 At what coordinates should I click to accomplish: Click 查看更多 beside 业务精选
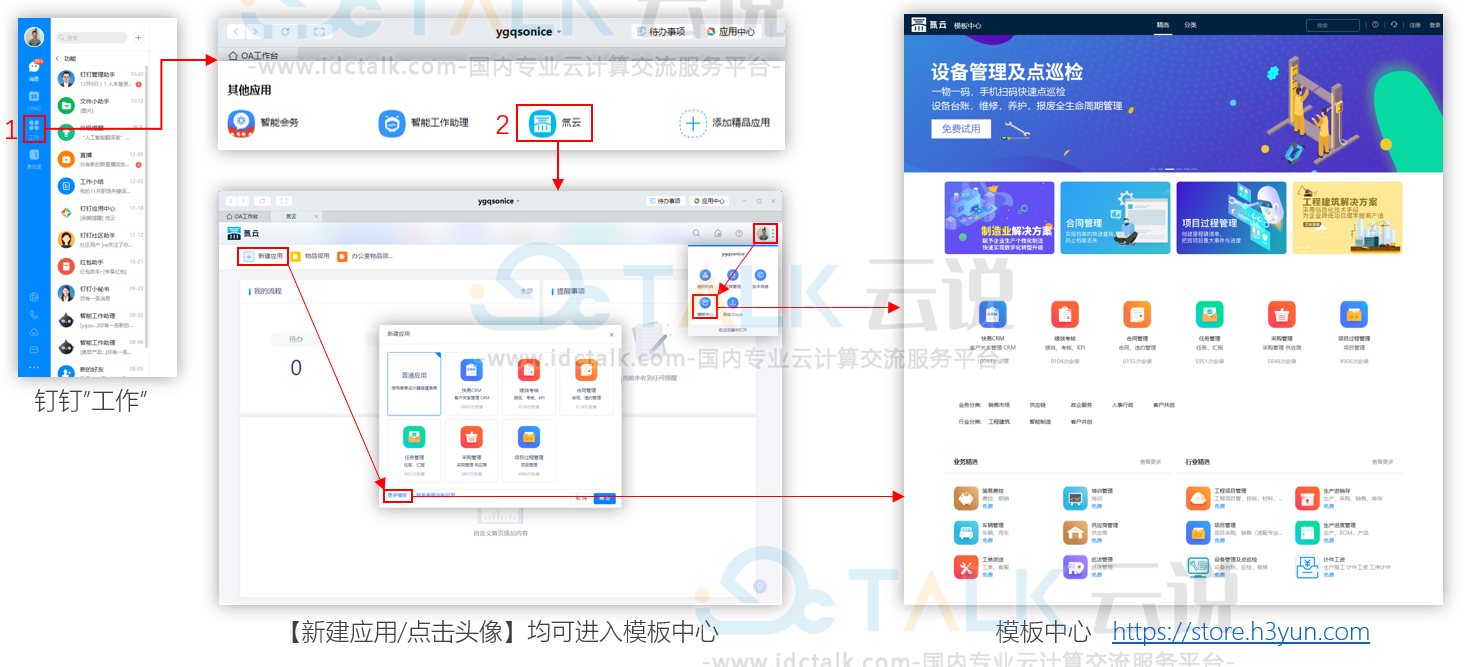tap(1150, 462)
